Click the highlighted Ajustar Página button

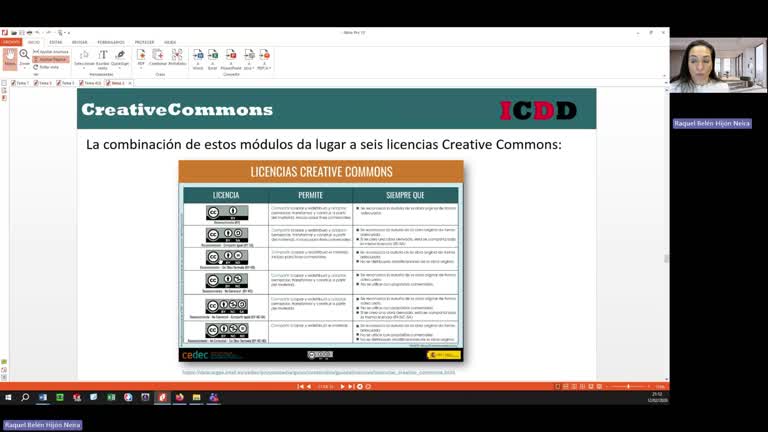[51, 59]
